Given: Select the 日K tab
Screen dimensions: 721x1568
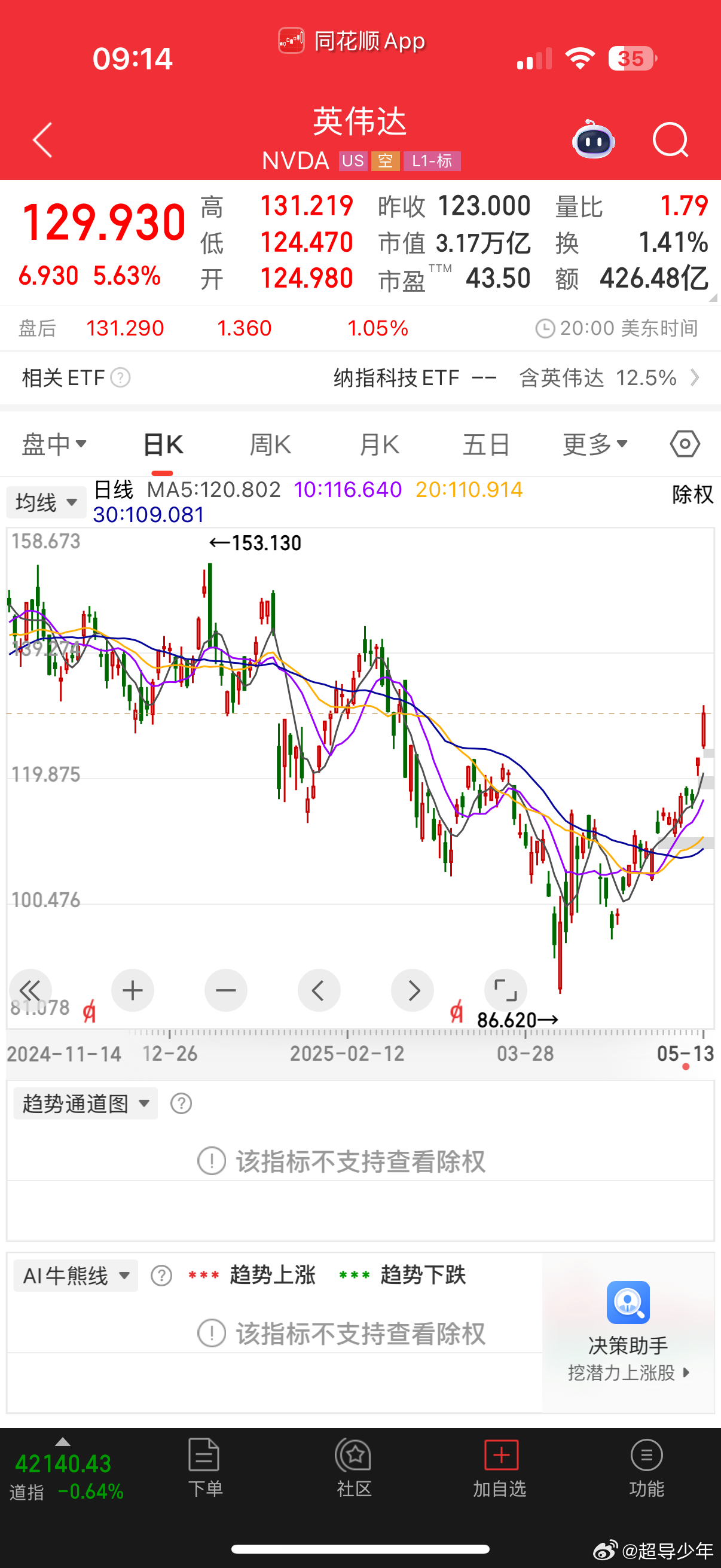Looking at the screenshot, I should coord(163,445).
